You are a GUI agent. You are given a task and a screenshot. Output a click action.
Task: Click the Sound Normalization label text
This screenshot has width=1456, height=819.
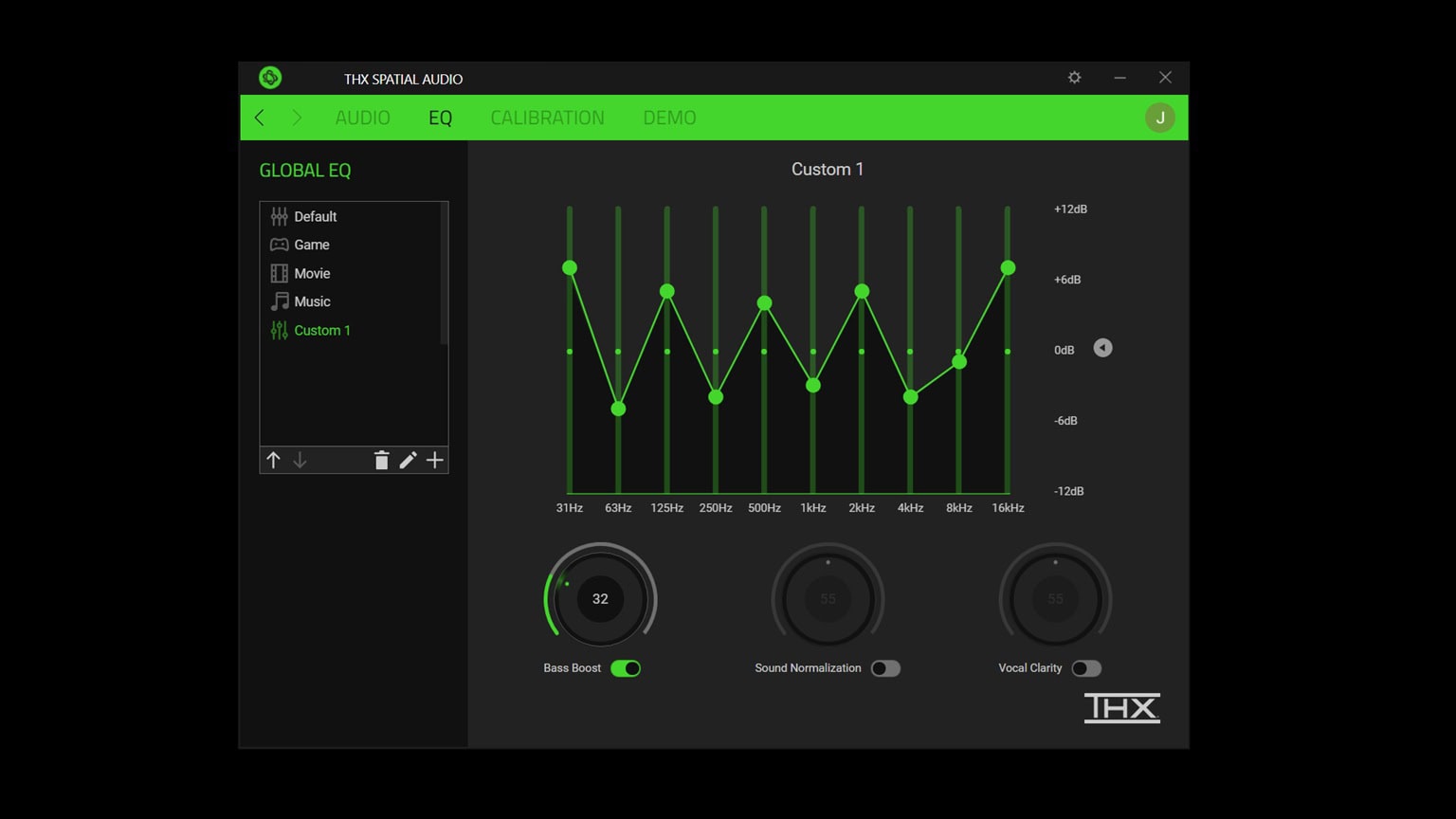[x=808, y=668]
